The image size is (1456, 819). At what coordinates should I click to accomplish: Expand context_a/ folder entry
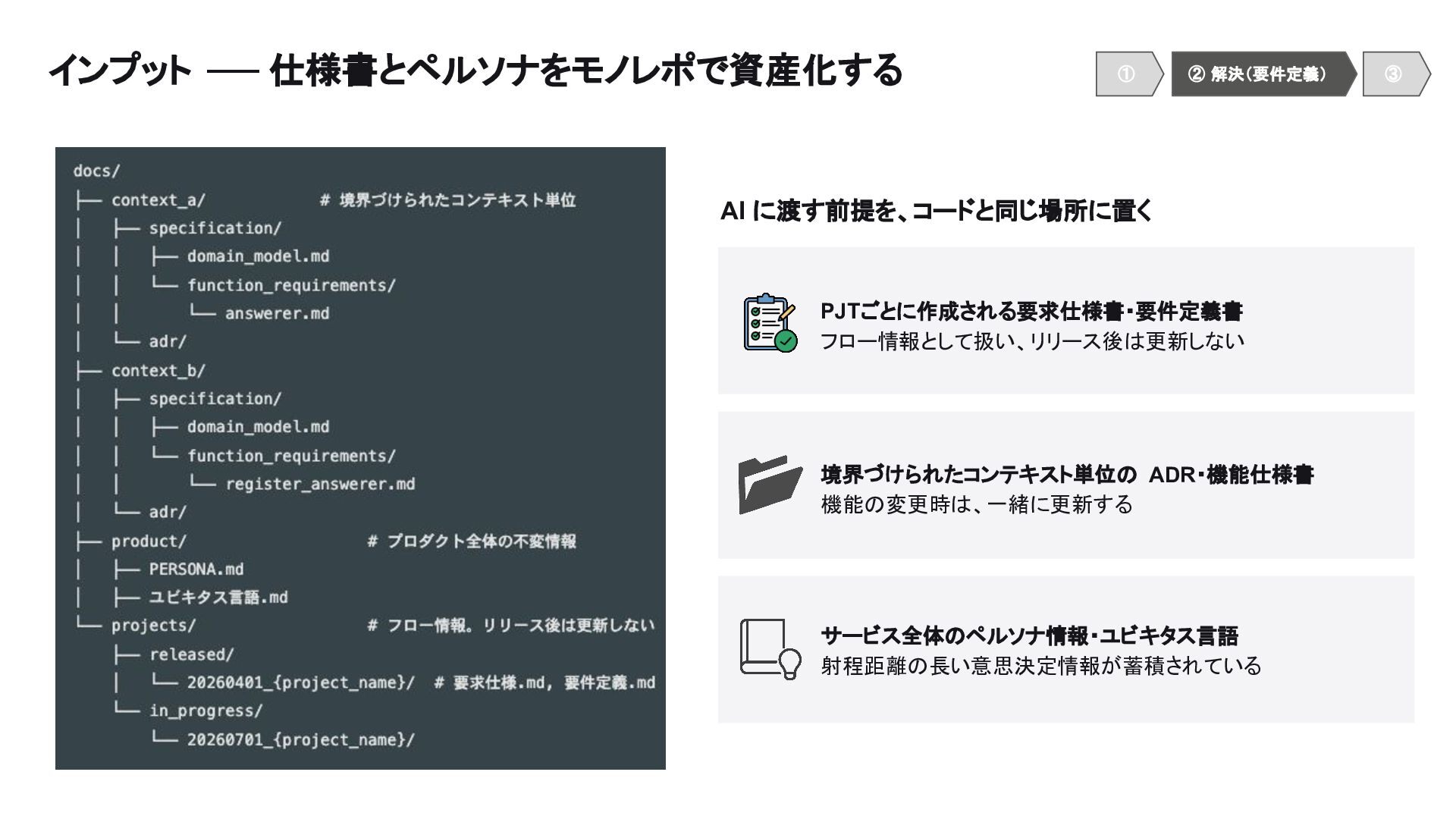point(158,200)
